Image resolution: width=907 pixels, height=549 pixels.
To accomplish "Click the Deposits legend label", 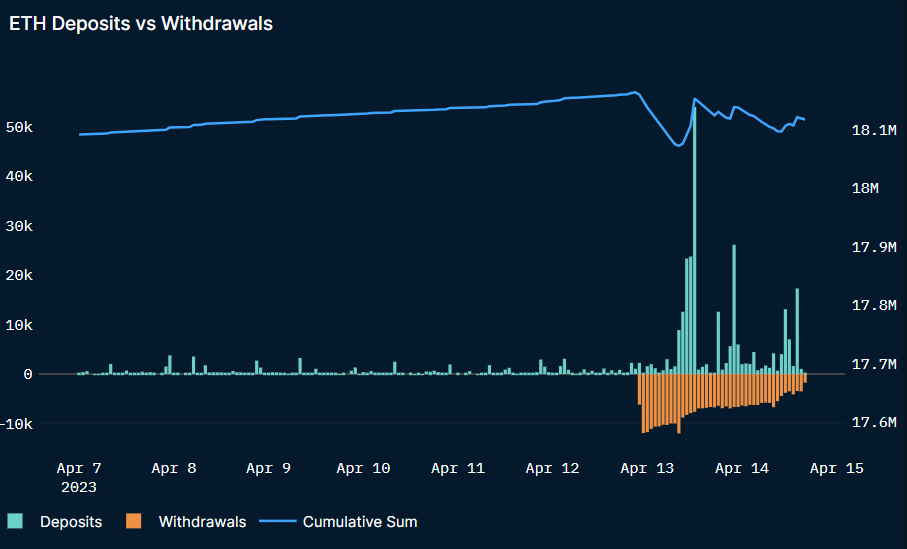I will pyautogui.click(x=71, y=522).
